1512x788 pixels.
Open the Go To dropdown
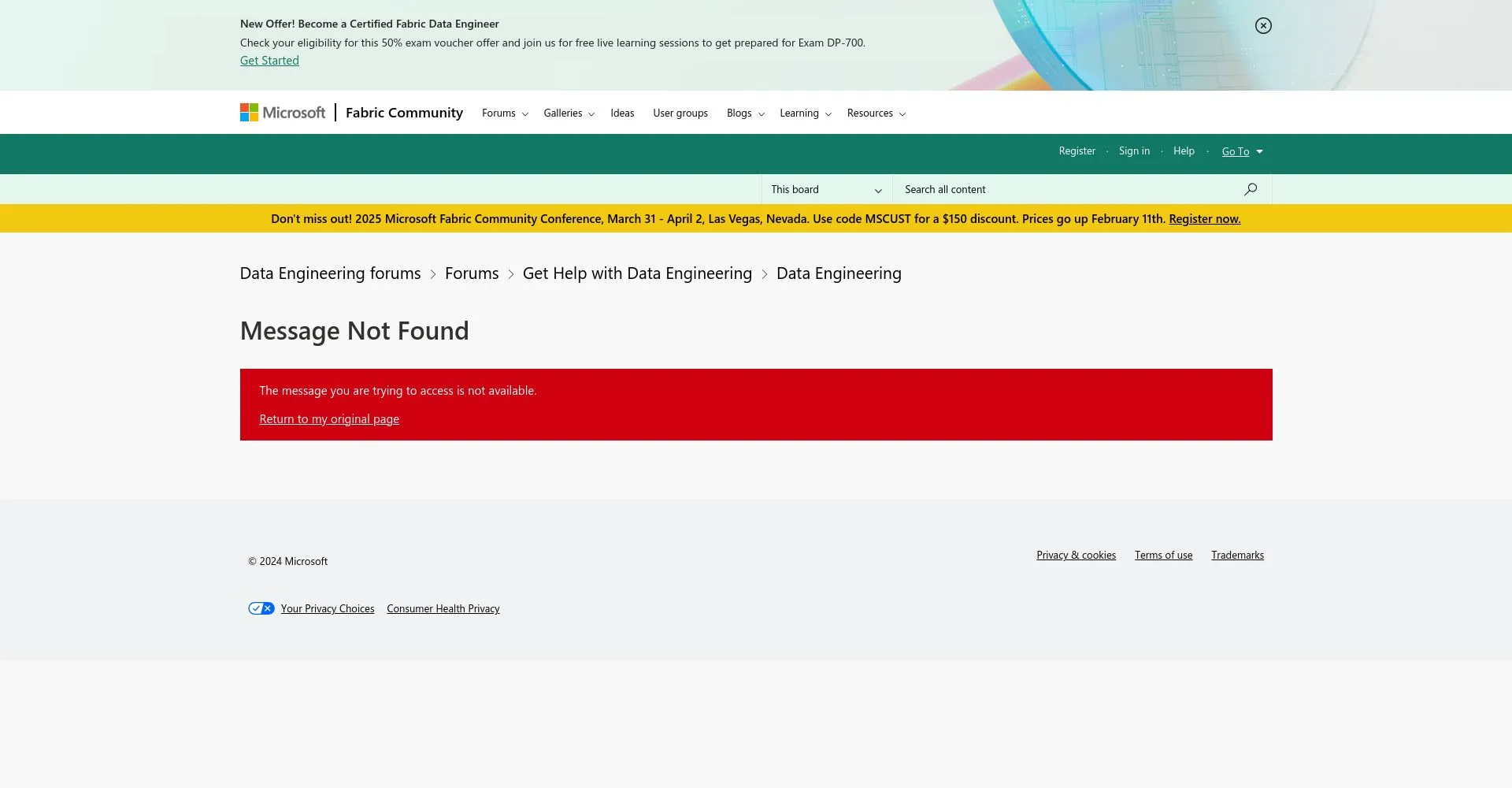coord(1242,151)
